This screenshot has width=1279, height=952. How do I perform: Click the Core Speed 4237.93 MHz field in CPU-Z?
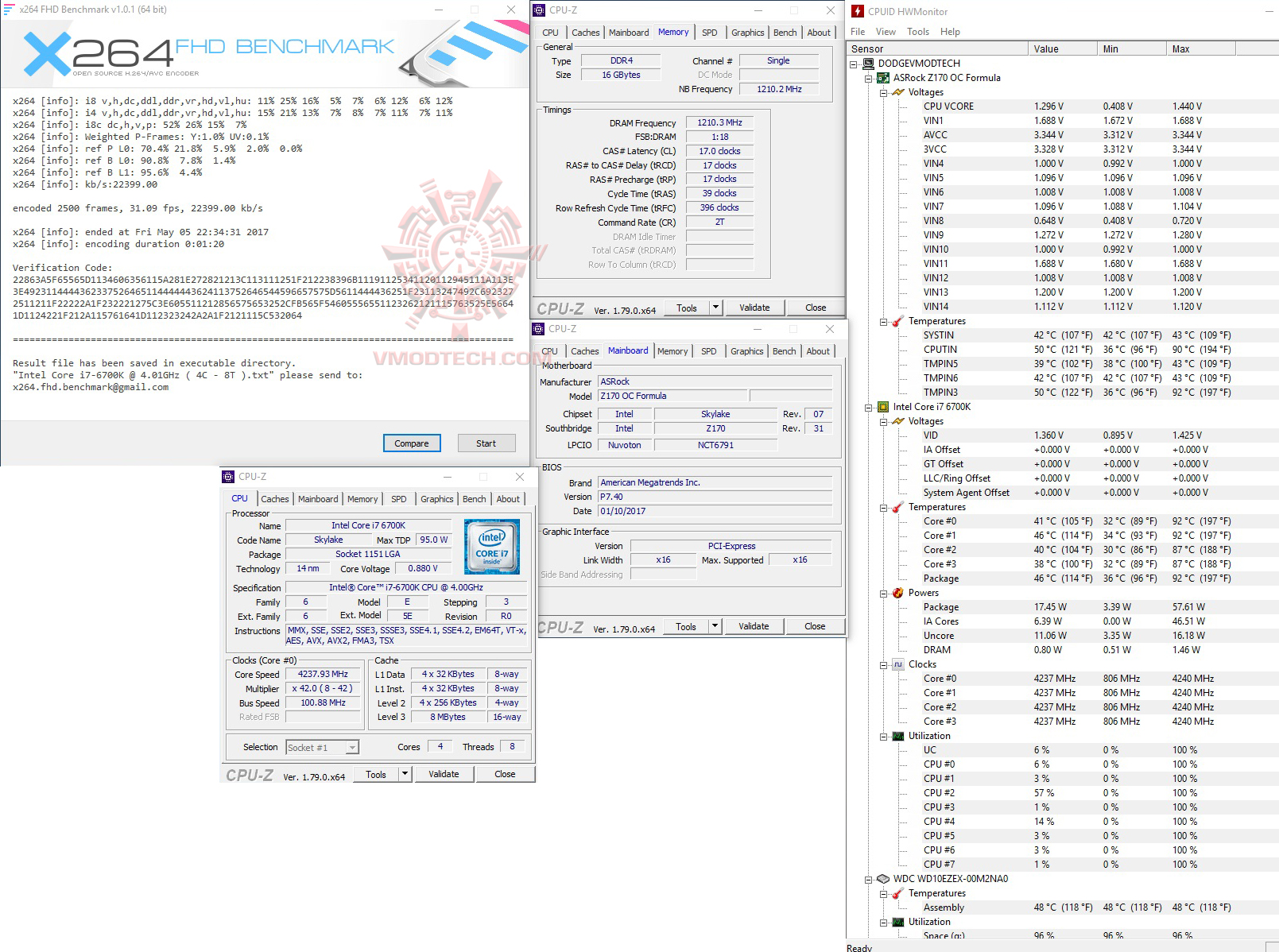tap(323, 674)
